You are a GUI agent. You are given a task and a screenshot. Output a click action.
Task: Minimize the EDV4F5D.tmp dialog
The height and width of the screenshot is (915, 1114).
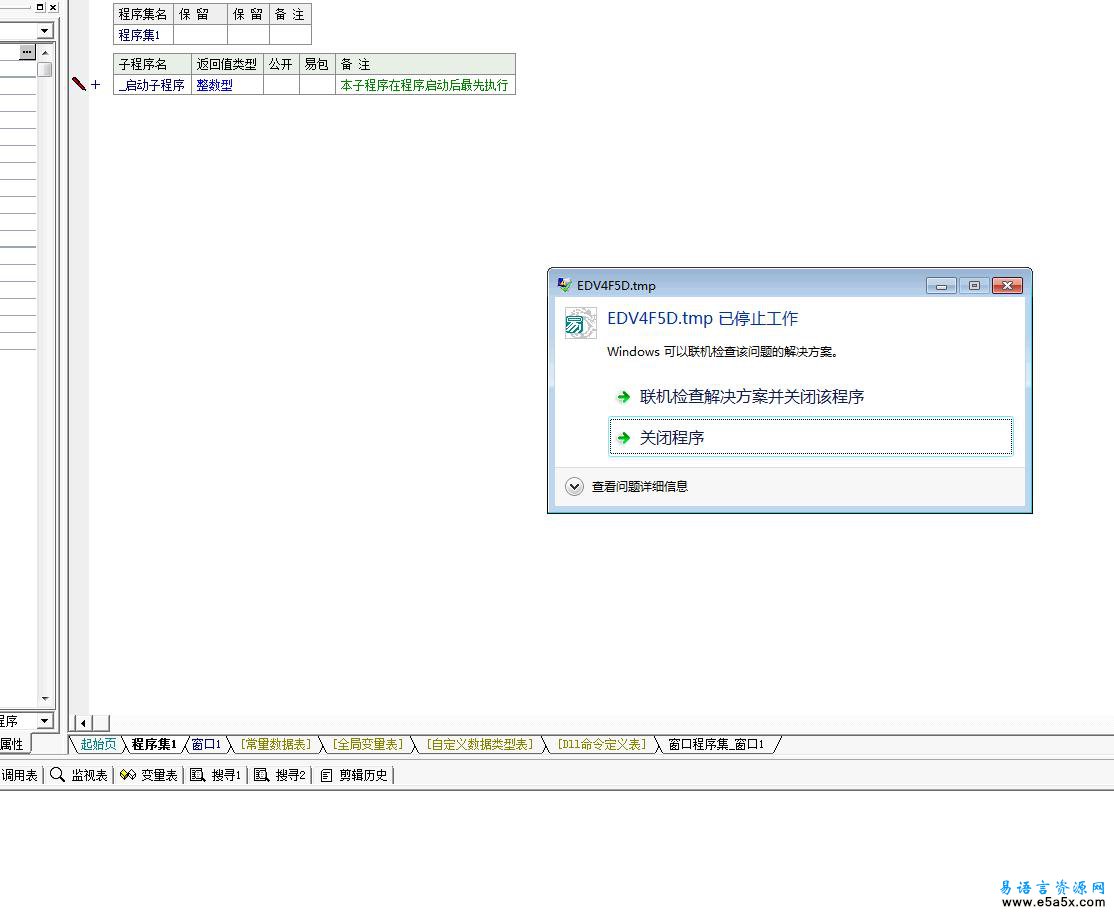pos(941,286)
